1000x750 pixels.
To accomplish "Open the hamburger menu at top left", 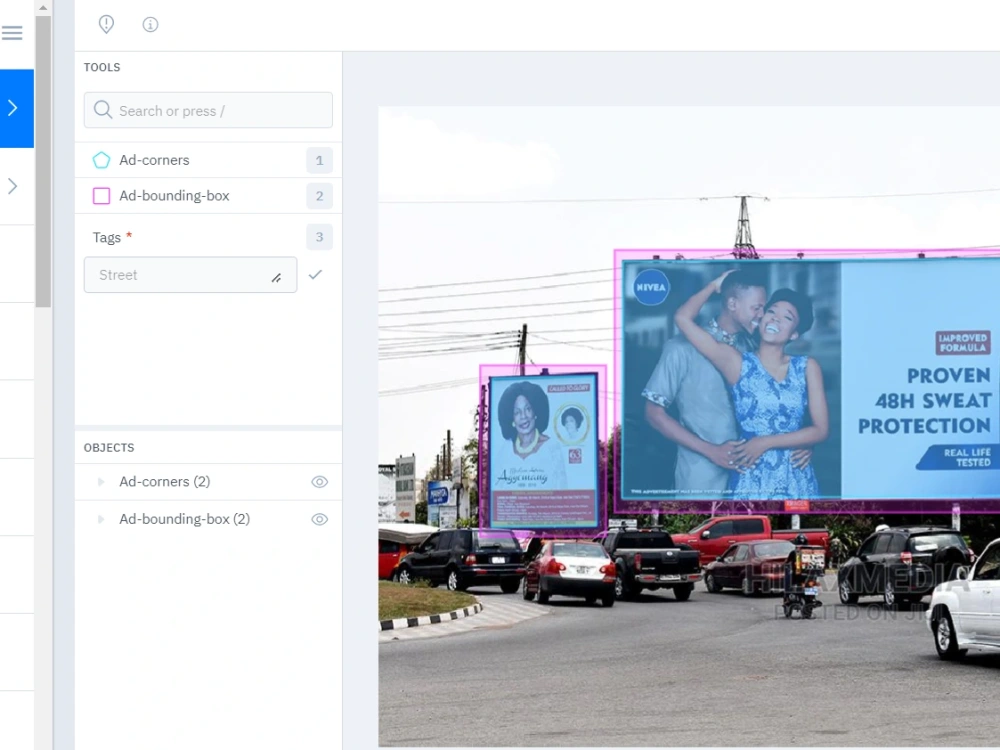I will 12,32.
